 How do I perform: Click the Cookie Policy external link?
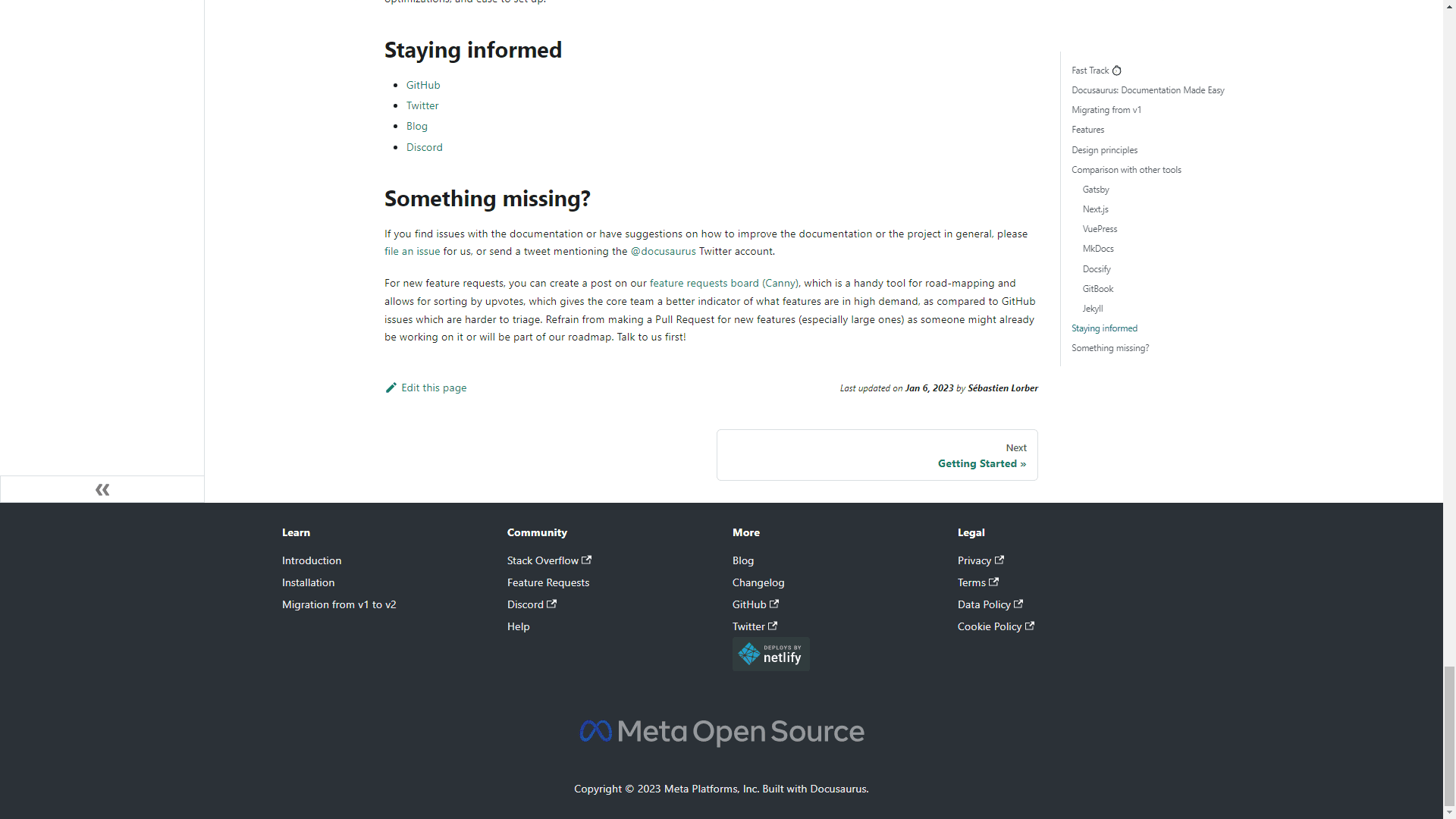[995, 626]
